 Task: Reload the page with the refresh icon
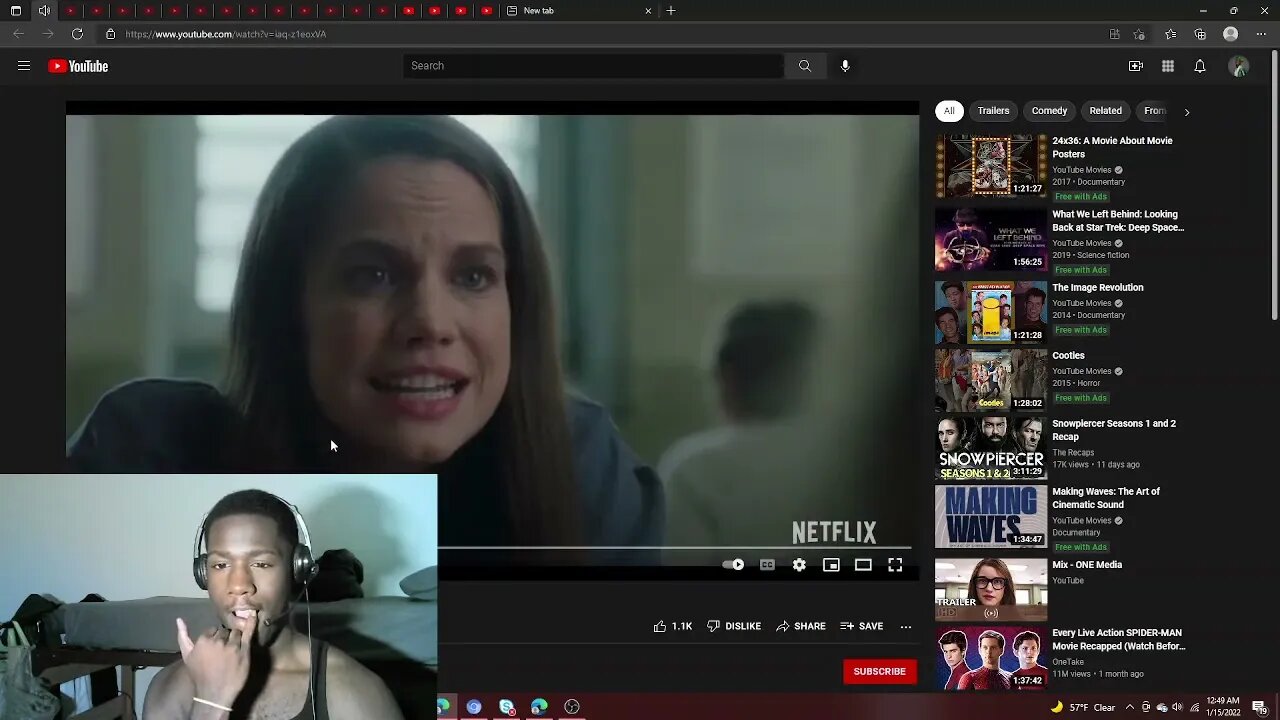(x=77, y=34)
